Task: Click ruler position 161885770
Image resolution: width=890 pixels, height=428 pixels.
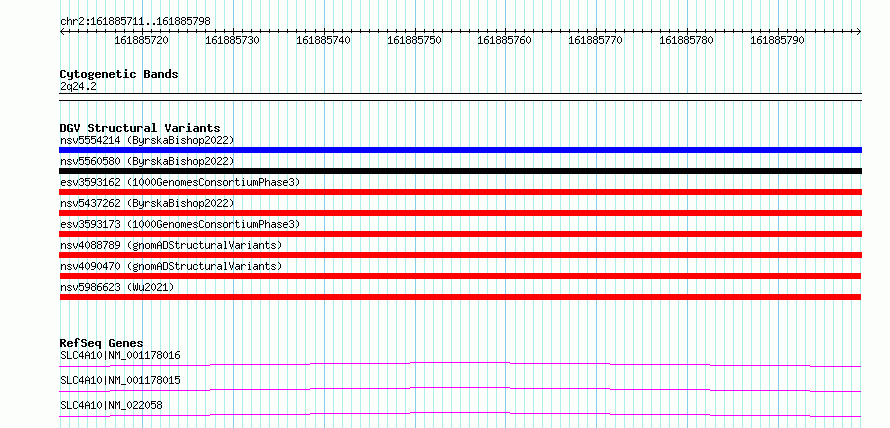Action: tap(595, 40)
